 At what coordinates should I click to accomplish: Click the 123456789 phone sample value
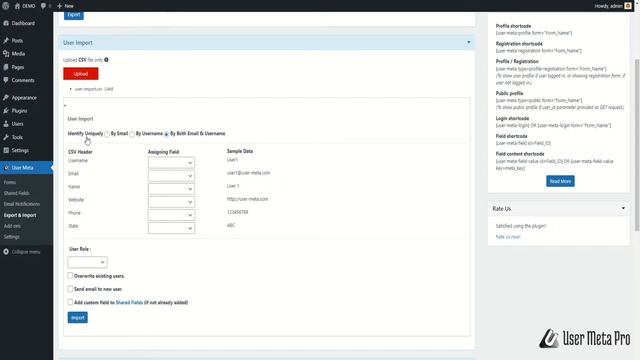[x=238, y=212]
